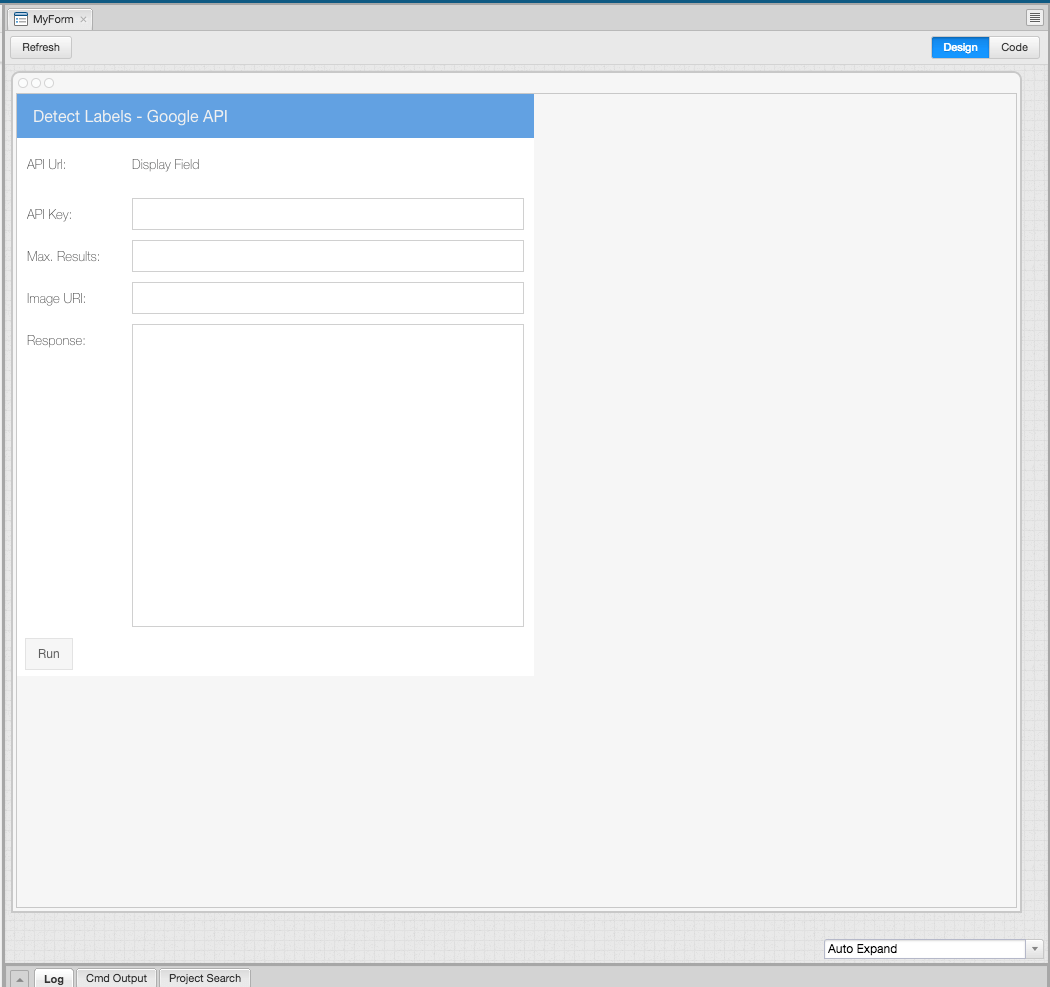Click the Refresh button
The width and height of the screenshot is (1050, 987).
[x=41, y=48]
